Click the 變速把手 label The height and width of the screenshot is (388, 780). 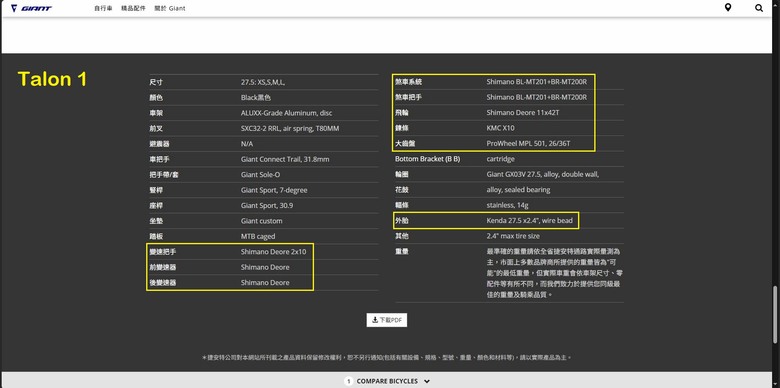[x=163, y=252]
